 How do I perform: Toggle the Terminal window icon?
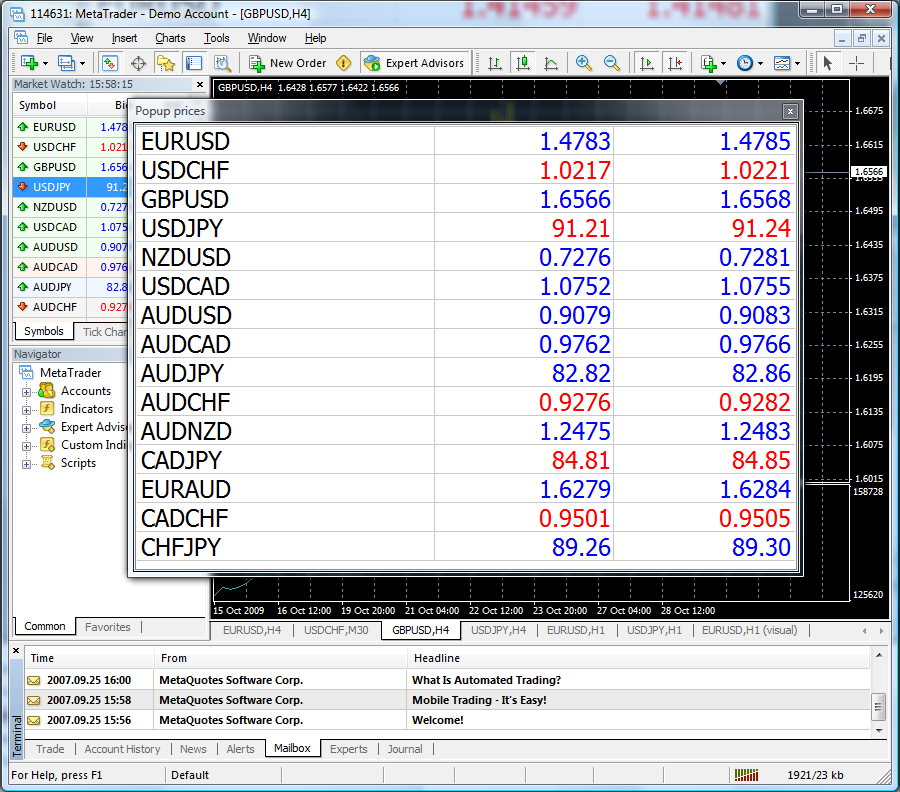tap(194, 63)
